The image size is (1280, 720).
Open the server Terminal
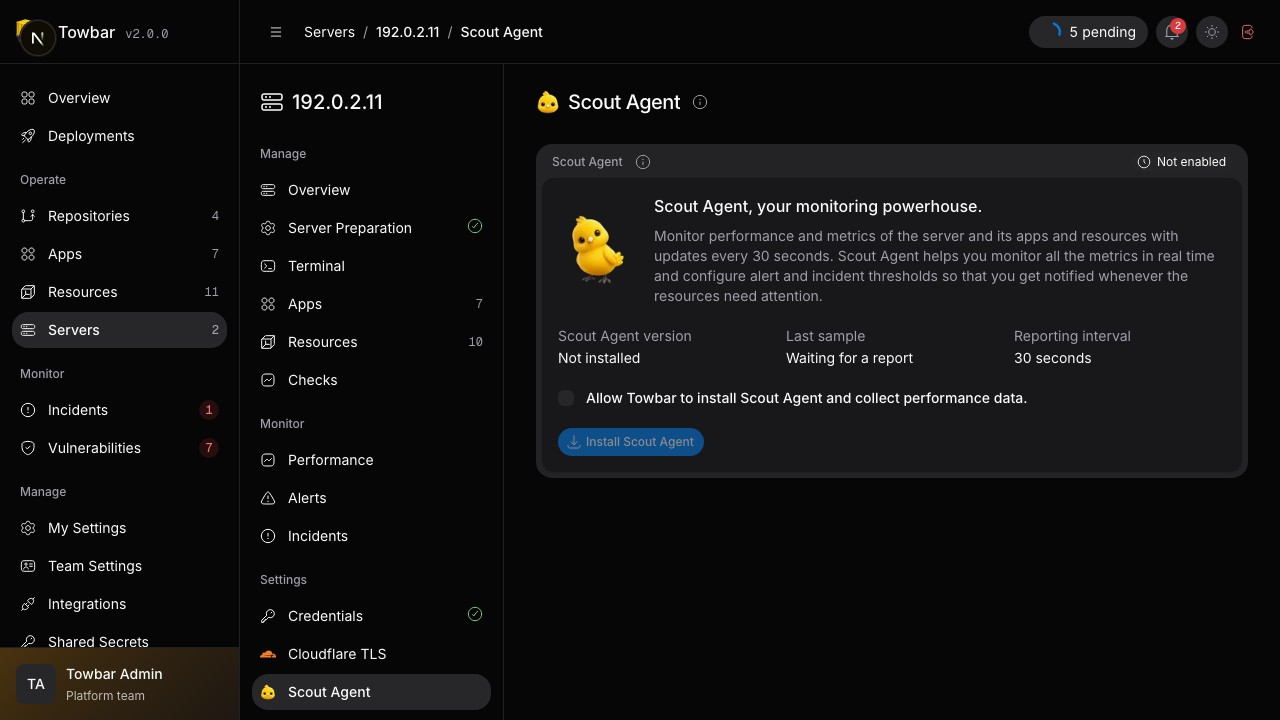pyautogui.click(x=371, y=266)
